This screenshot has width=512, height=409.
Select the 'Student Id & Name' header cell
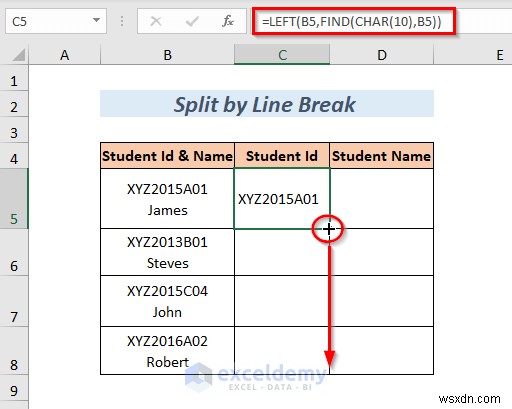(x=167, y=156)
